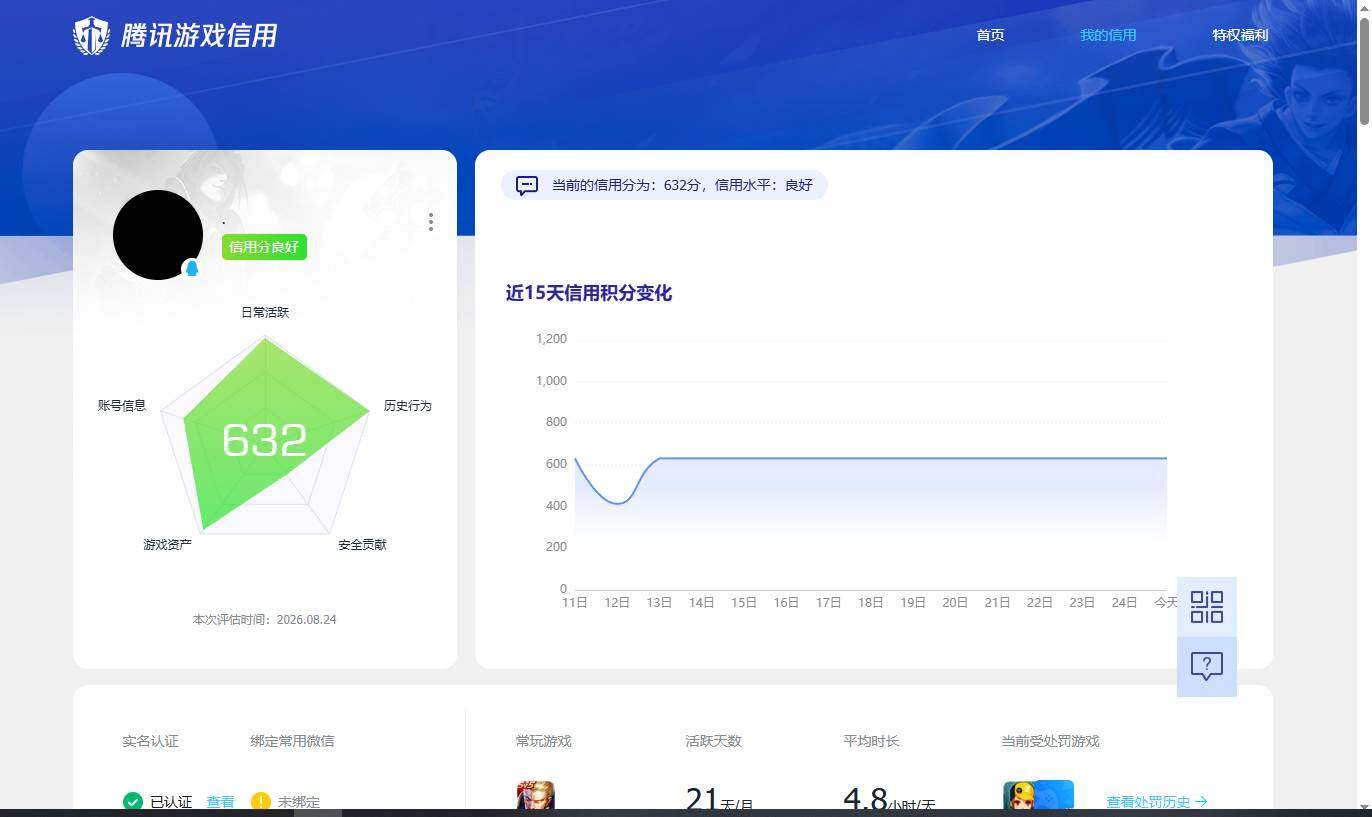
Task: Click the chat bubble icon beside credit score message
Action: tap(527, 185)
